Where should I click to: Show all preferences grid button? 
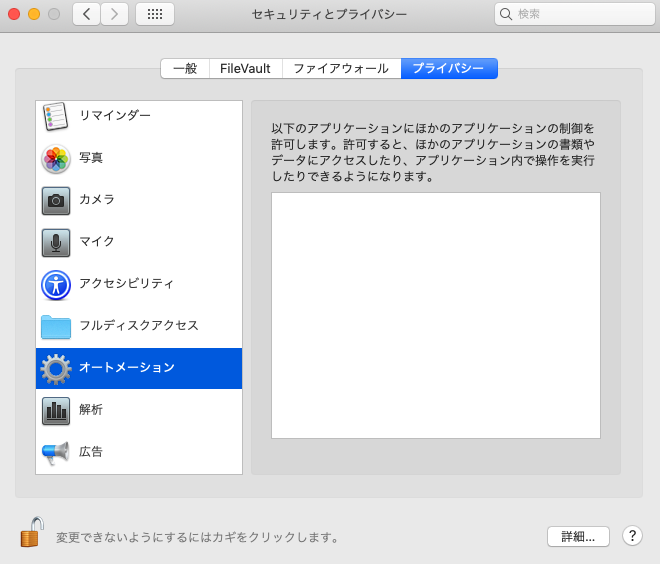pos(155,14)
